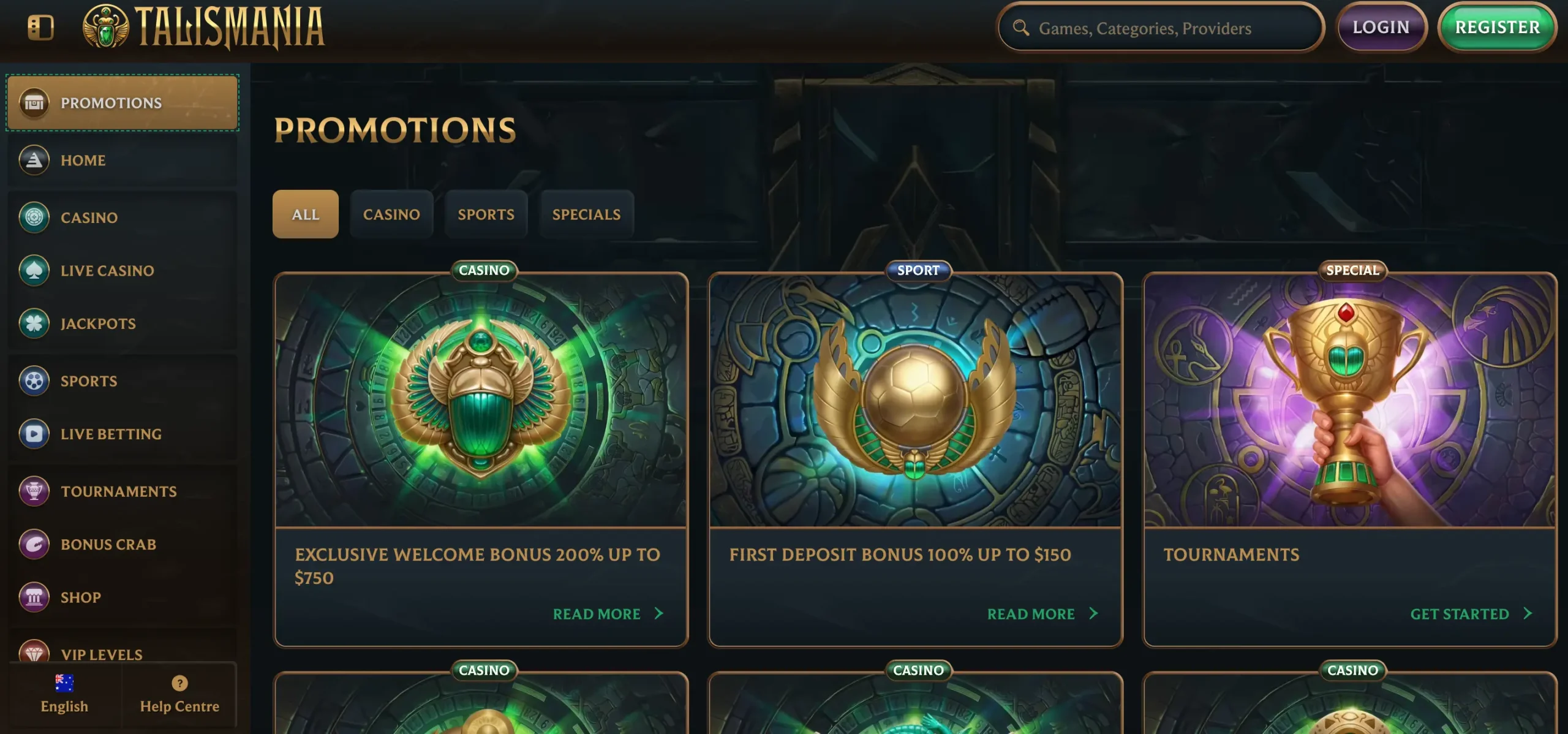Image resolution: width=1568 pixels, height=734 pixels.
Task: Change language via English flag selector
Action: pyautogui.click(x=64, y=694)
